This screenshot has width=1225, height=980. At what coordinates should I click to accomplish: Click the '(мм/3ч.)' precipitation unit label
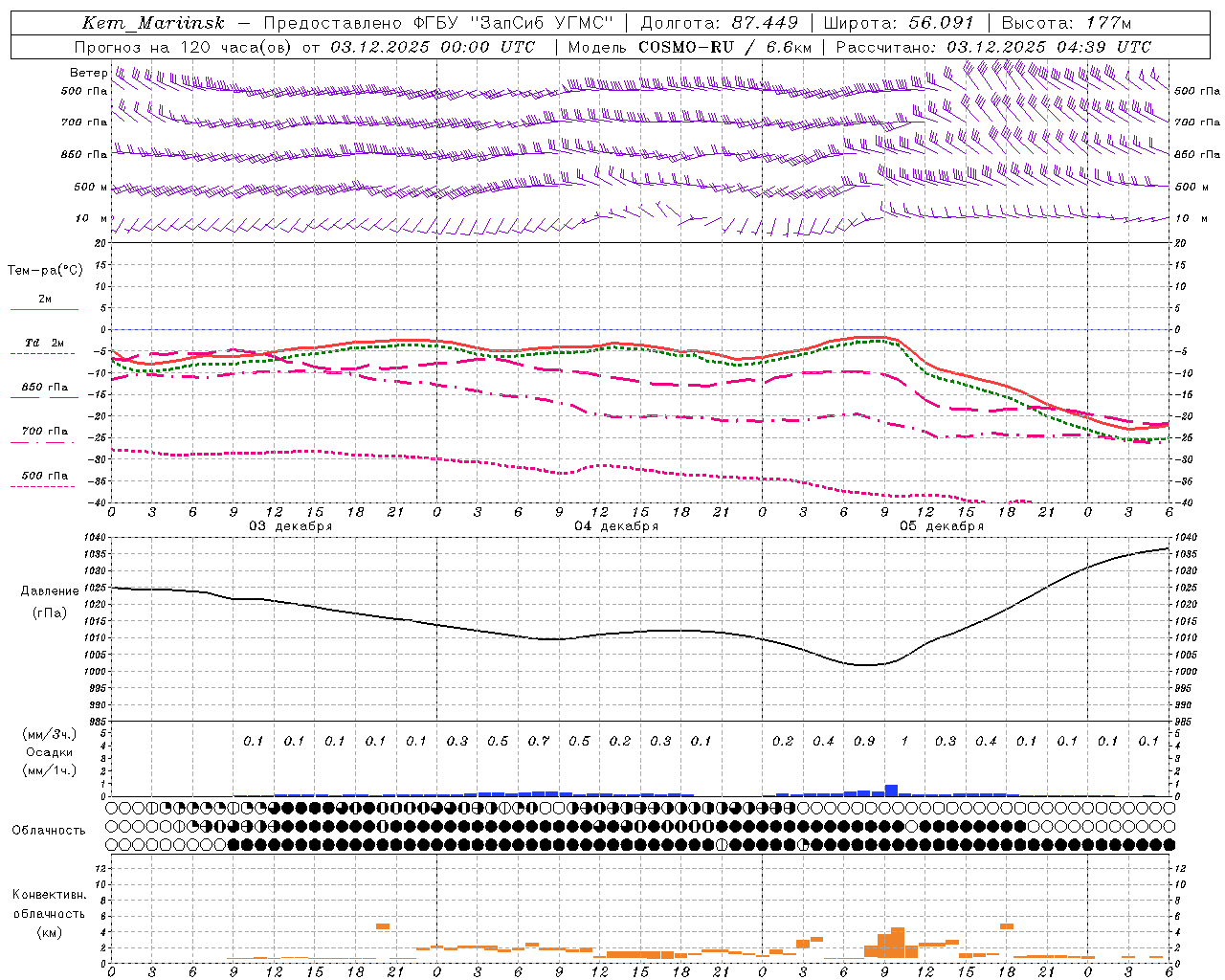(x=50, y=734)
